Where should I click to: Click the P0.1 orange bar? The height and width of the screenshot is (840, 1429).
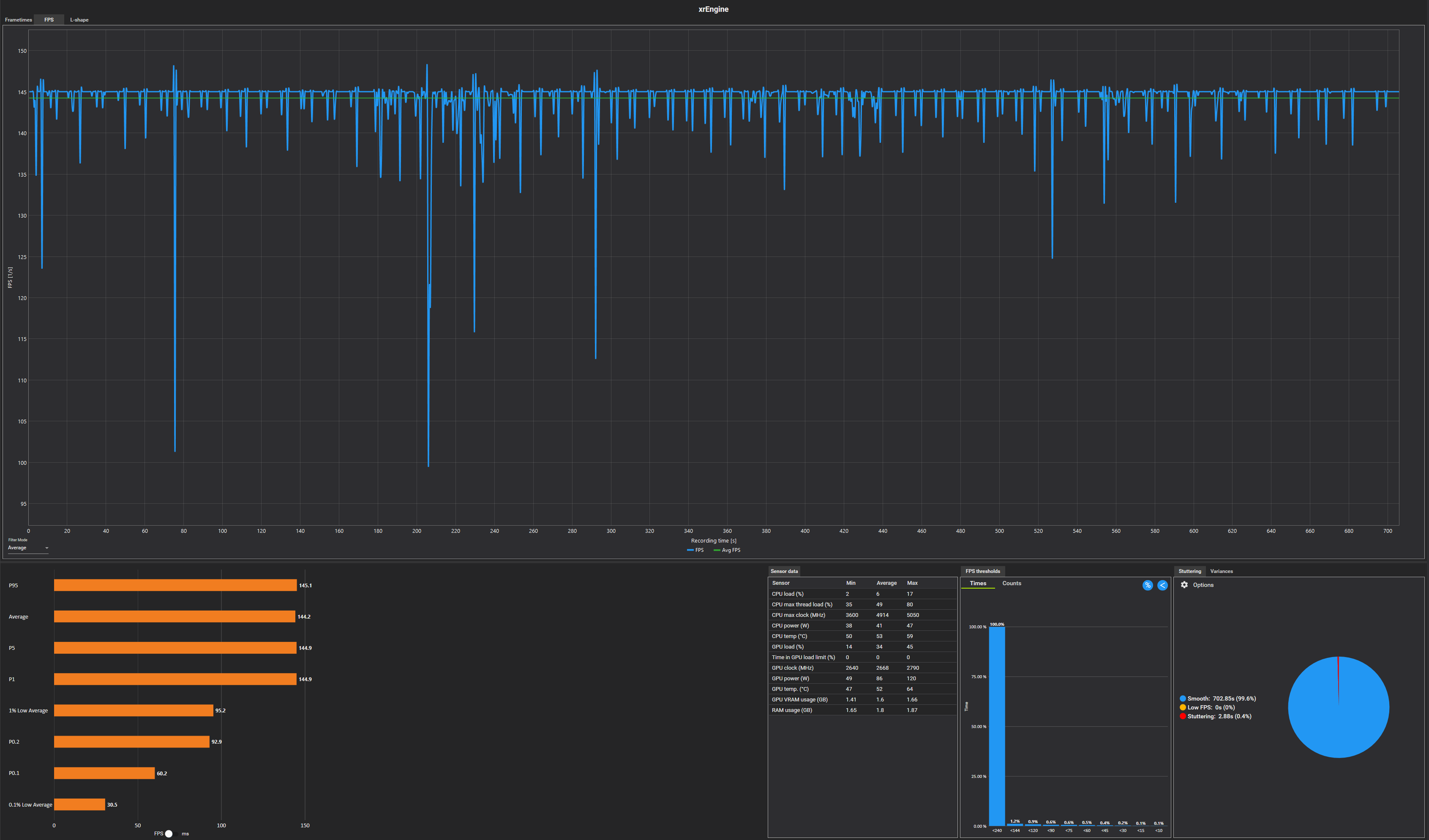(x=104, y=773)
